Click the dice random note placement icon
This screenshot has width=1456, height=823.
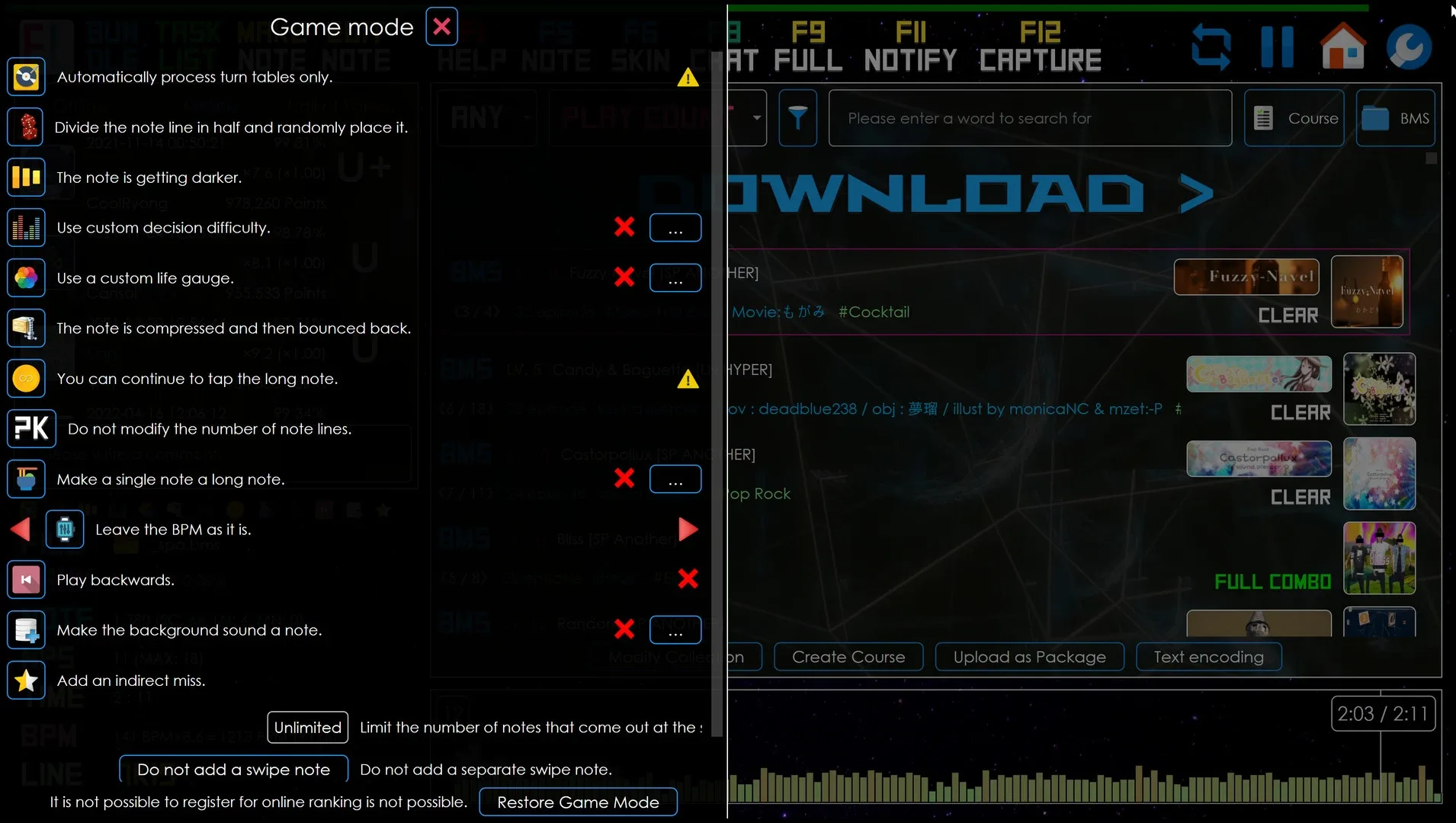click(26, 127)
